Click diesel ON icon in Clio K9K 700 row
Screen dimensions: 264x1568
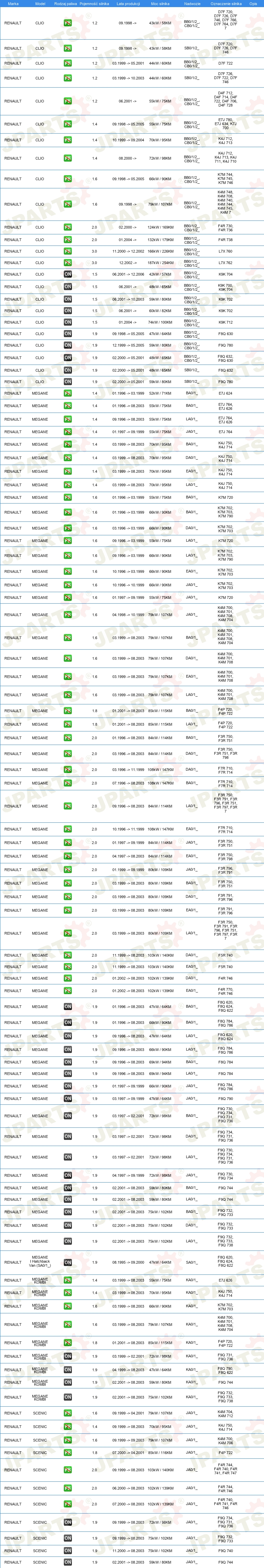(68, 287)
